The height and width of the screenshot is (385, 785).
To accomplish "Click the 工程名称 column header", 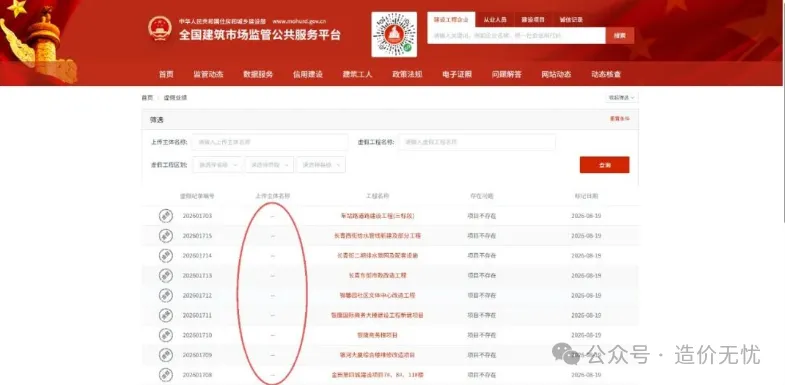I will point(377,196).
